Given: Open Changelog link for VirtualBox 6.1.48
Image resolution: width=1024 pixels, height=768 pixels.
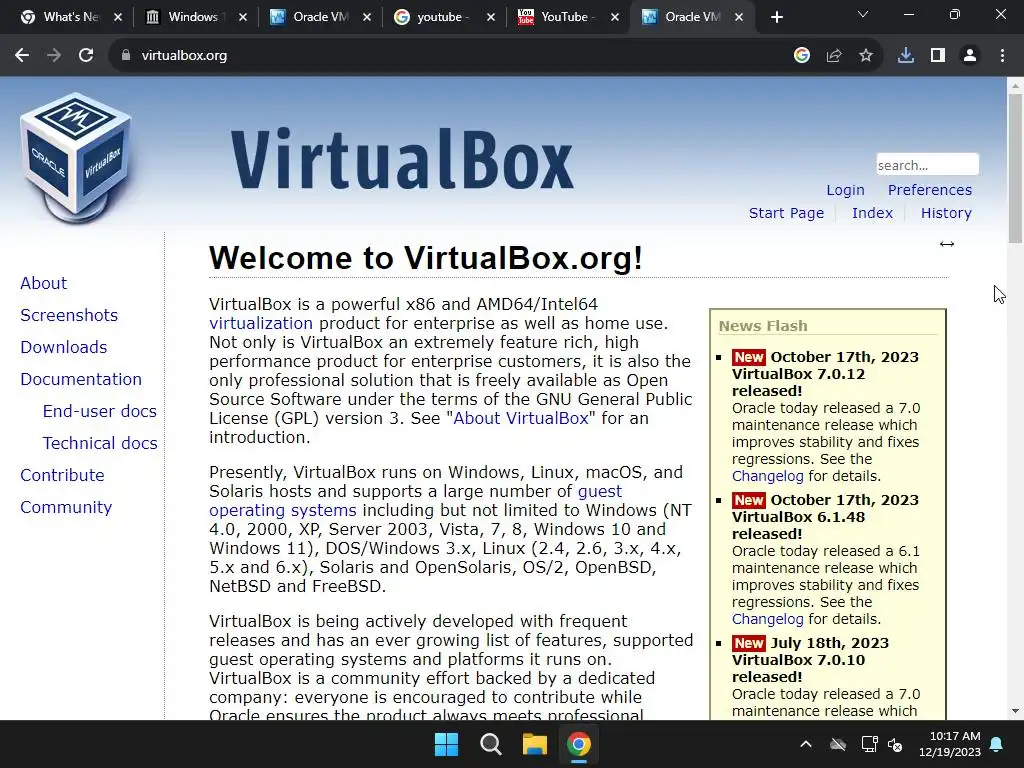Looking at the screenshot, I should pyautogui.click(x=767, y=619).
